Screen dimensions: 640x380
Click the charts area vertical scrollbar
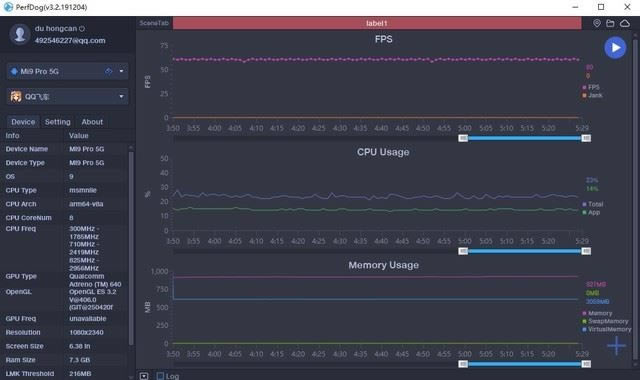point(635,200)
